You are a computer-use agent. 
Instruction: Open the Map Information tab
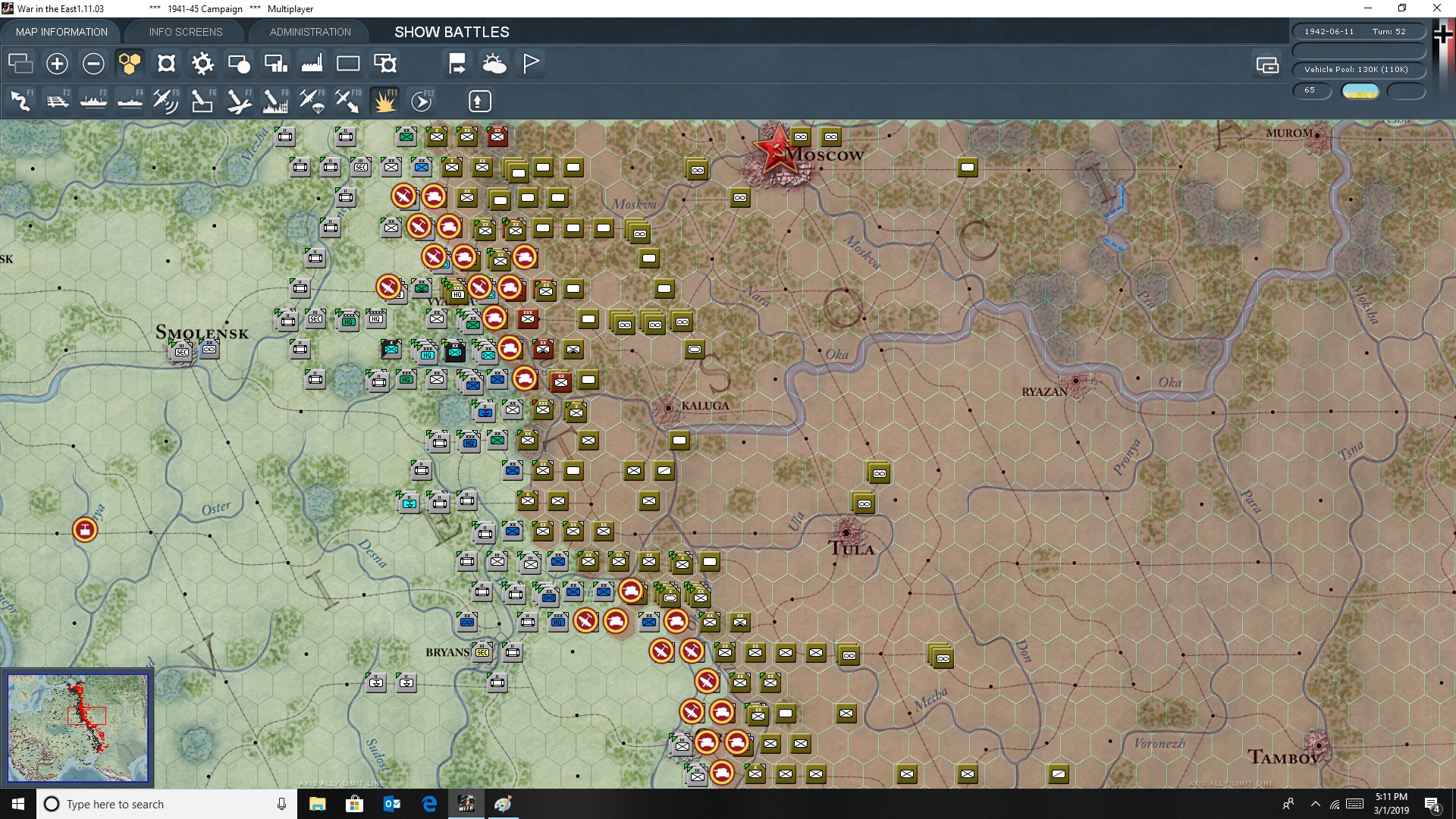pos(61,32)
